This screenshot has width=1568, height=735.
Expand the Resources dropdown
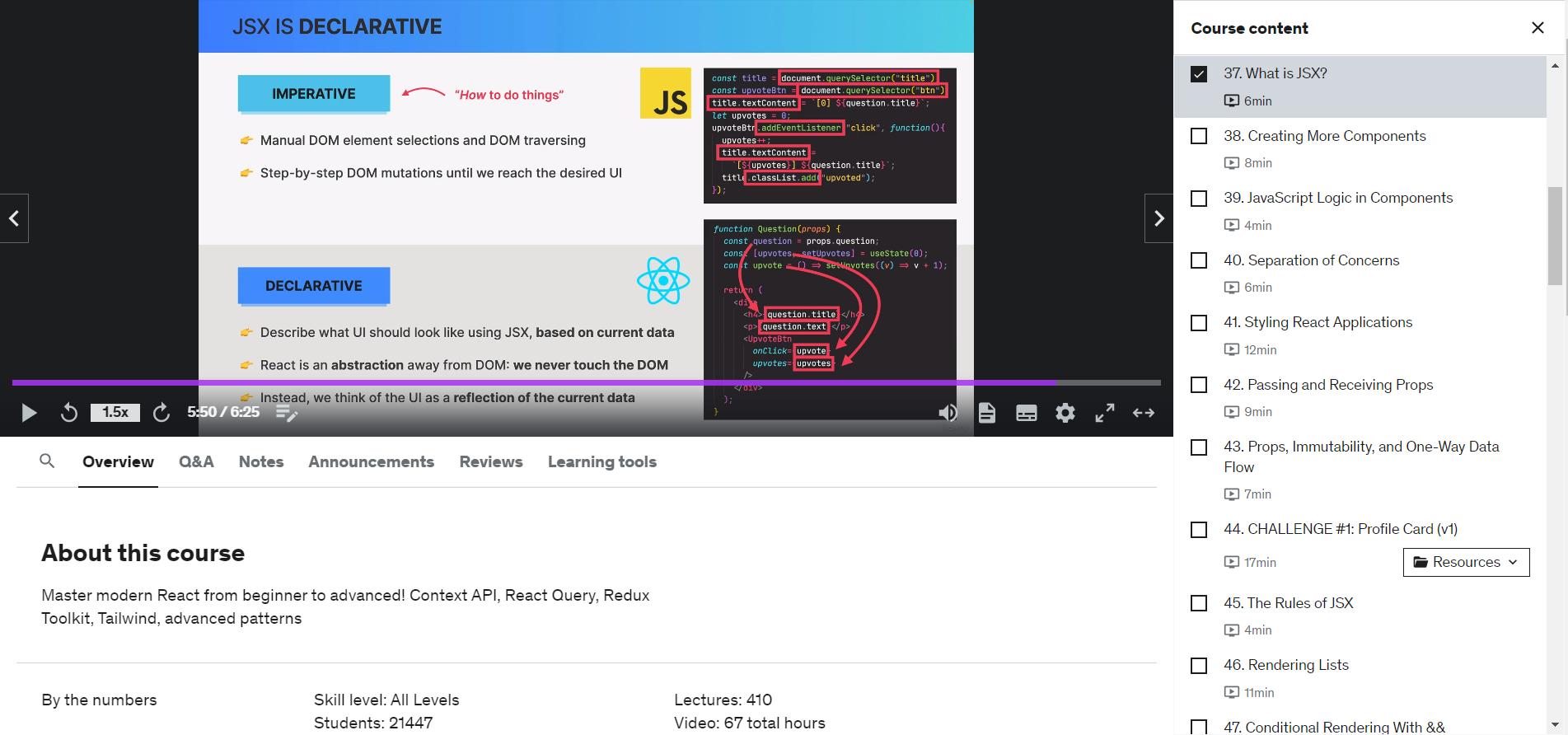(x=1466, y=562)
